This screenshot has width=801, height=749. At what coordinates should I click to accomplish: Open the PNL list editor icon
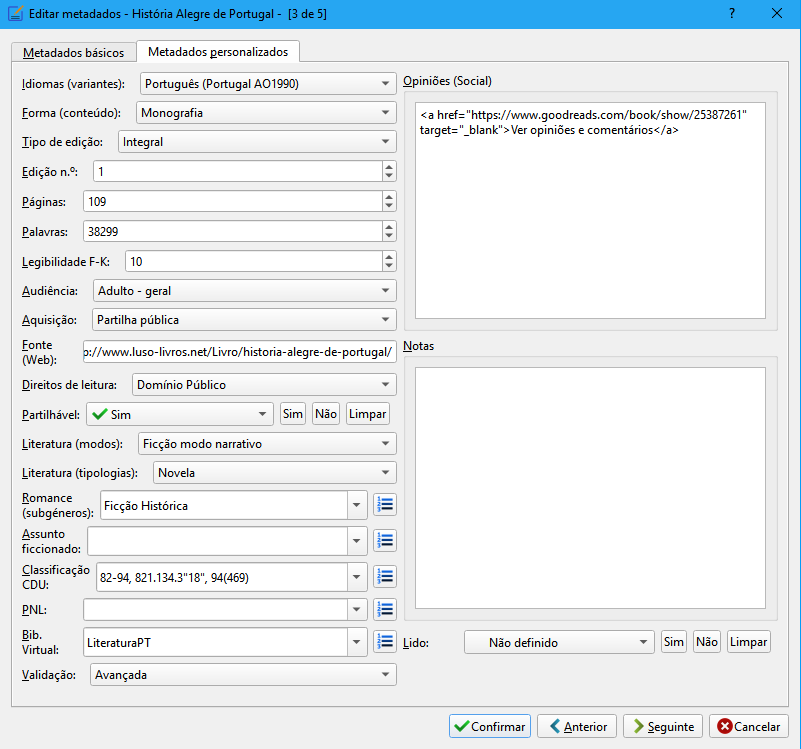pos(385,609)
